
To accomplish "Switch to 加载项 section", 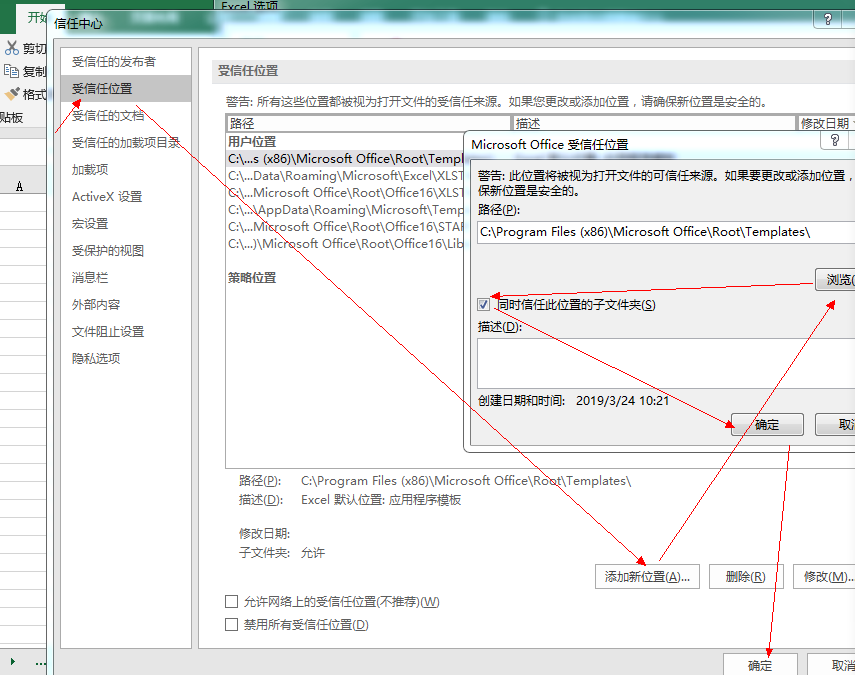I will (126, 170).
